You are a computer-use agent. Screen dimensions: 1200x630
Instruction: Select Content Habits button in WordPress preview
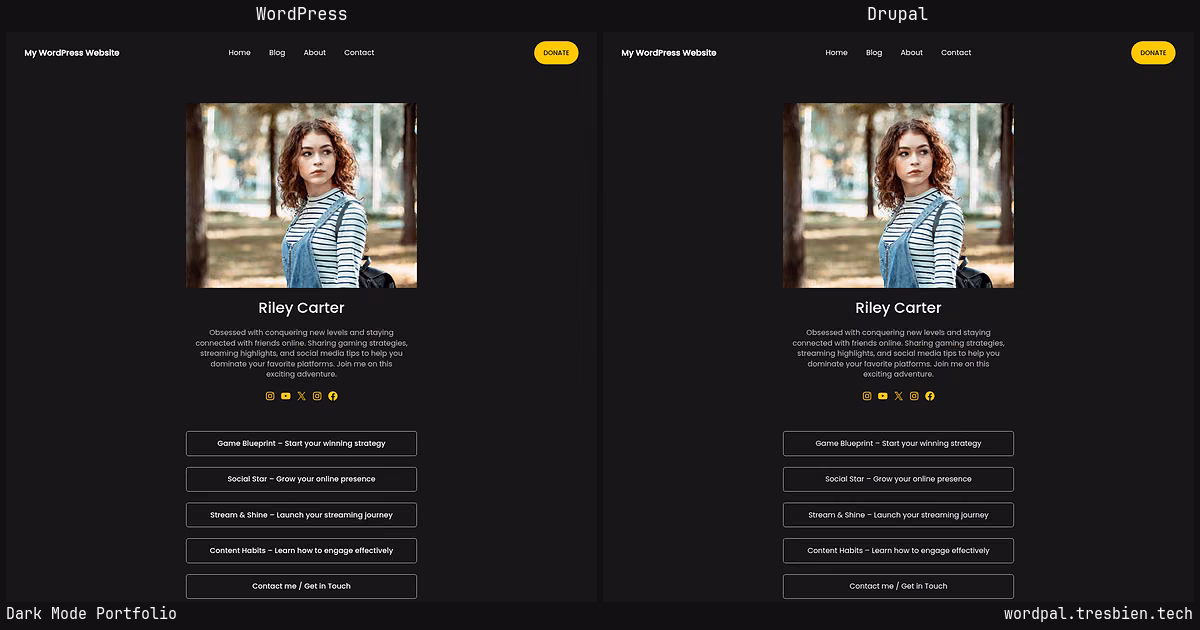coord(301,550)
